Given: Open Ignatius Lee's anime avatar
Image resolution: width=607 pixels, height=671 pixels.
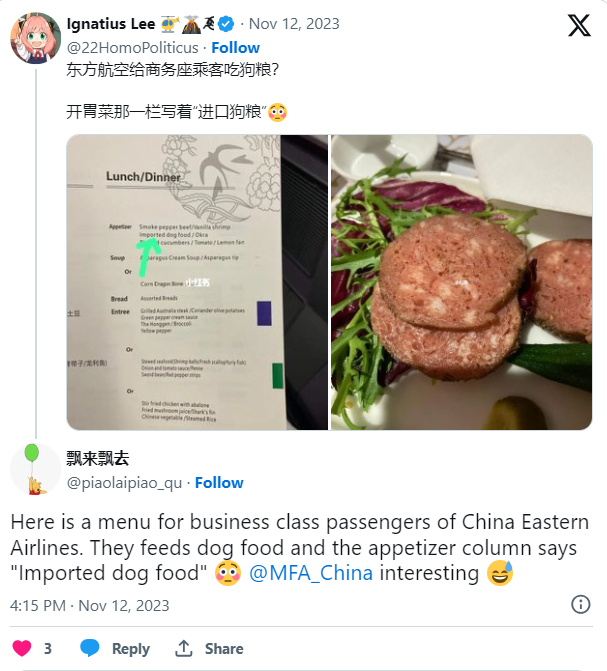Looking at the screenshot, I should 36,38.
